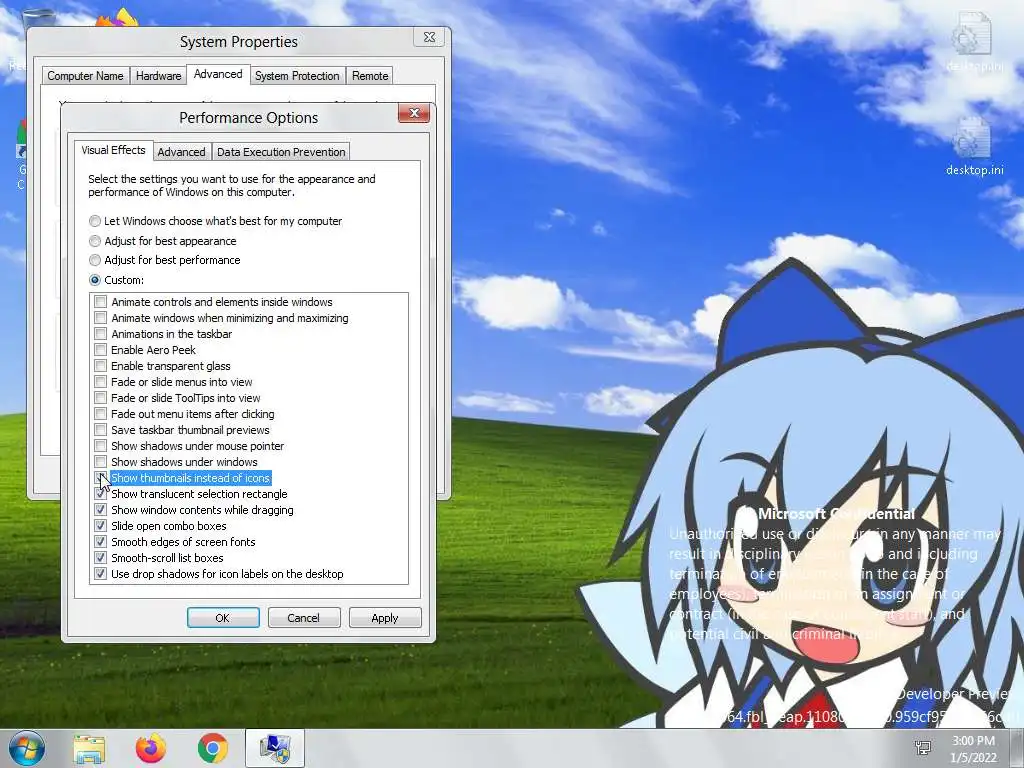This screenshot has width=1024, height=768.
Task: Launch Google Chrome from the taskbar
Action: [212, 748]
